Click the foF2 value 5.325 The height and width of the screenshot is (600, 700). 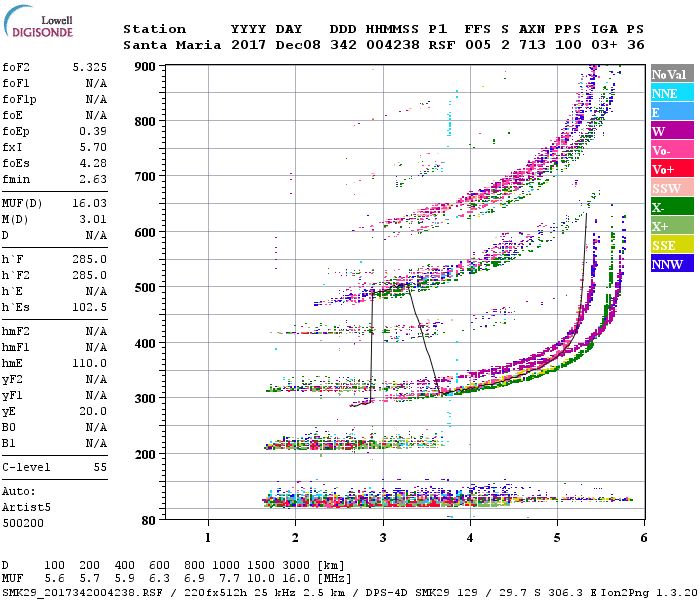click(90, 67)
